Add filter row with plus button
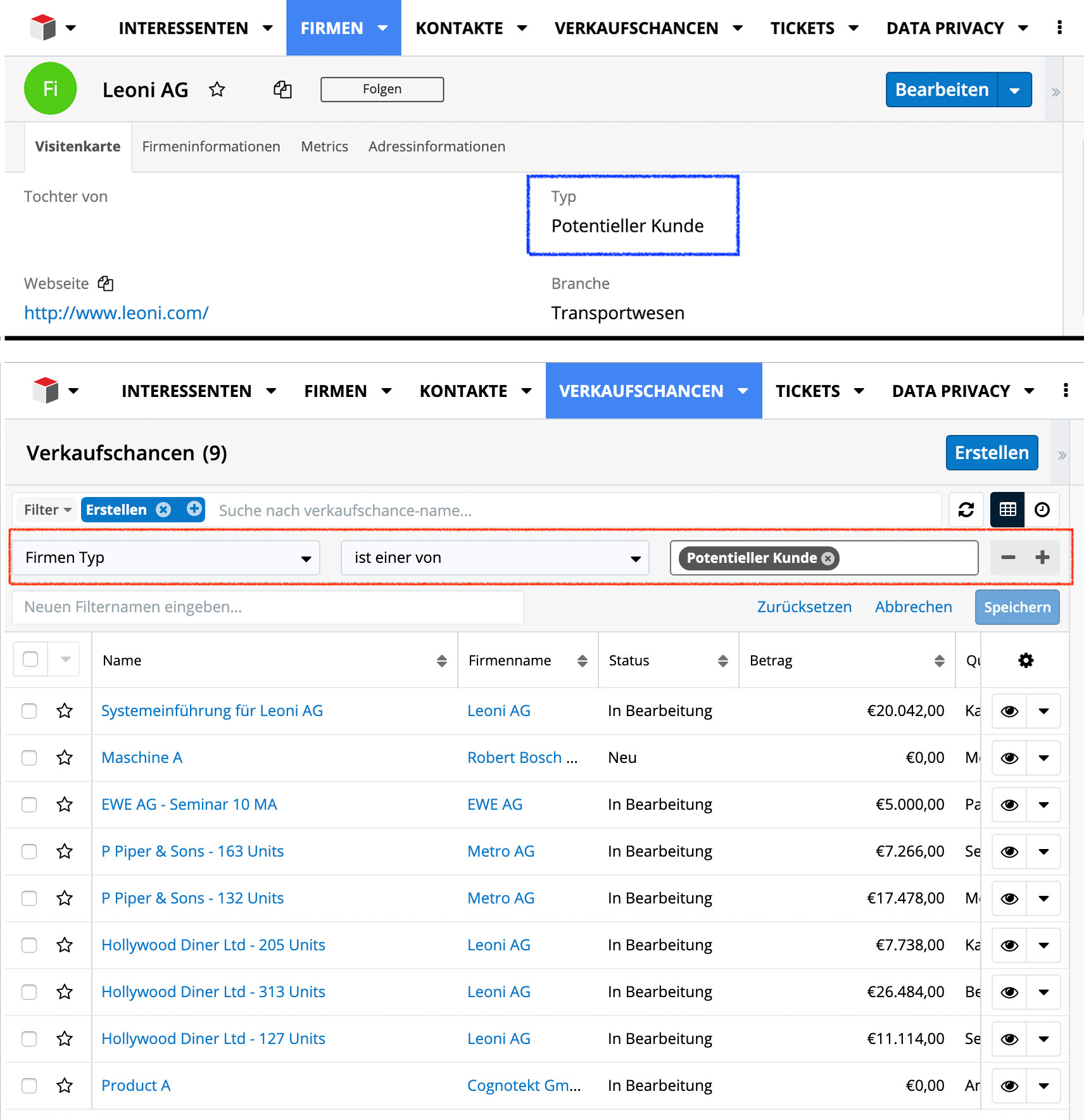This screenshot has height=1120, width=1084. (1042, 557)
